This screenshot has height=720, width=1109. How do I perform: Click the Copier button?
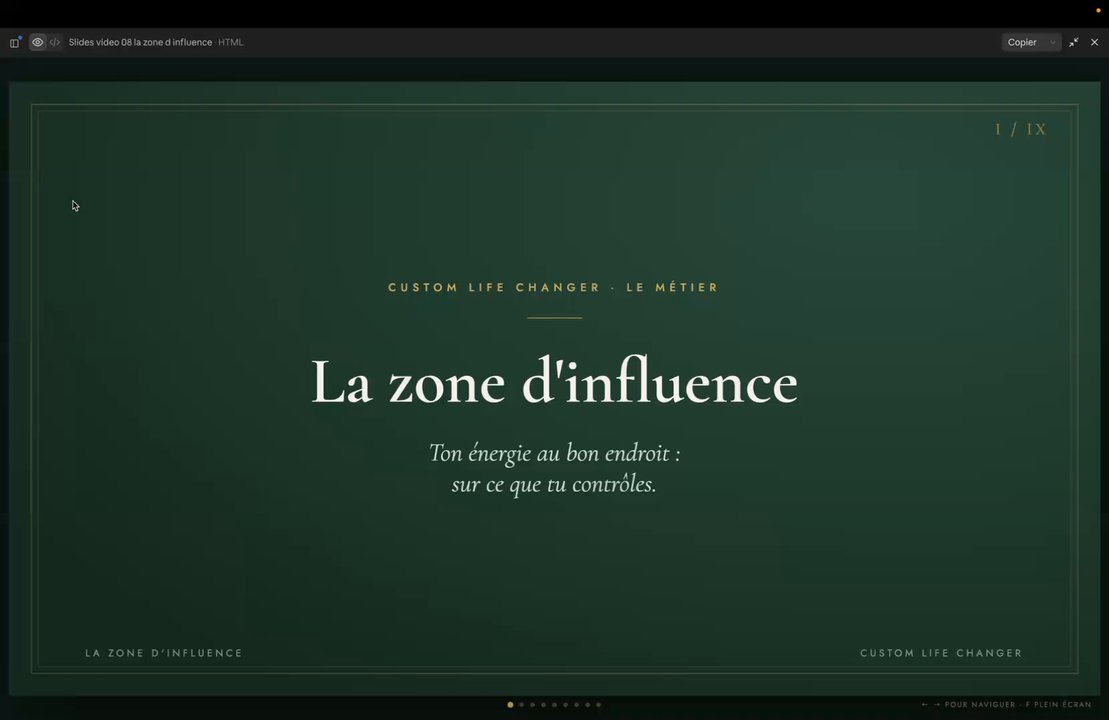(x=1022, y=42)
